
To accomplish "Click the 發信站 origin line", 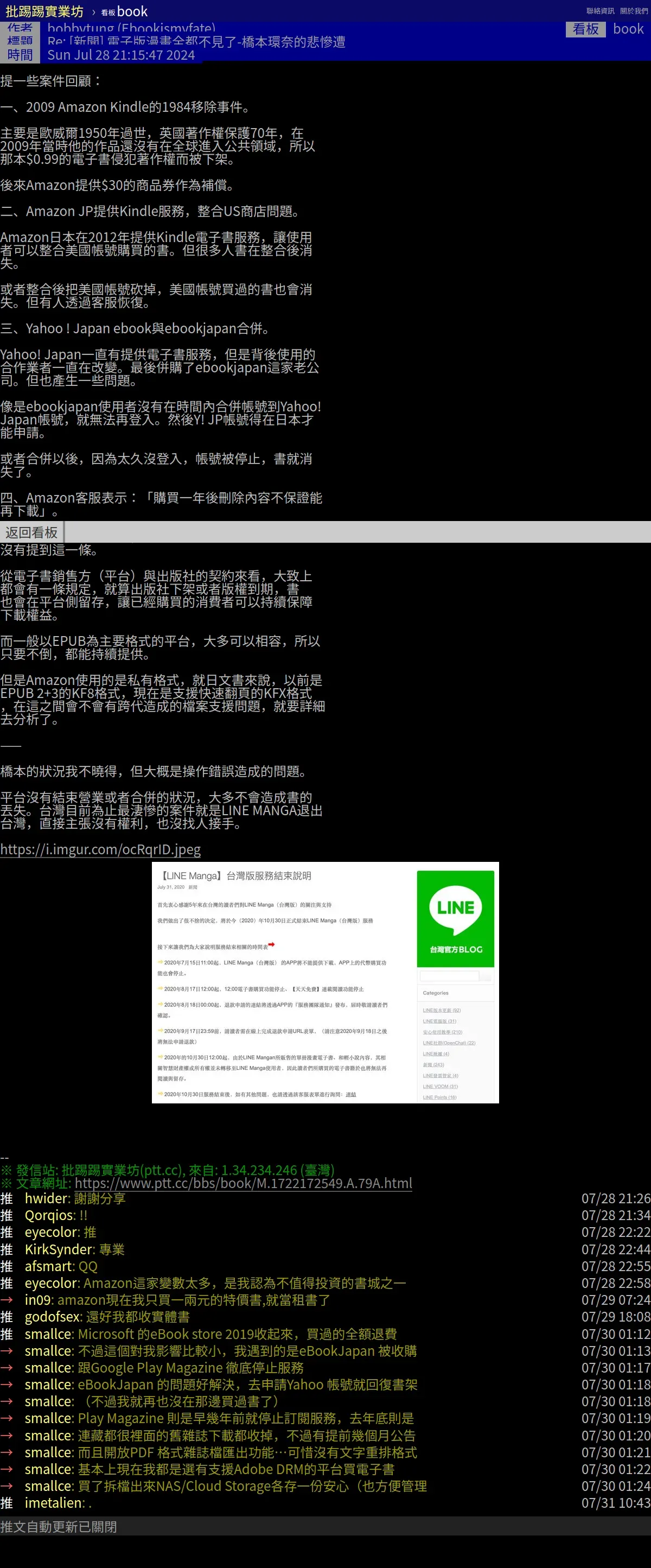I will [x=167, y=1169].
